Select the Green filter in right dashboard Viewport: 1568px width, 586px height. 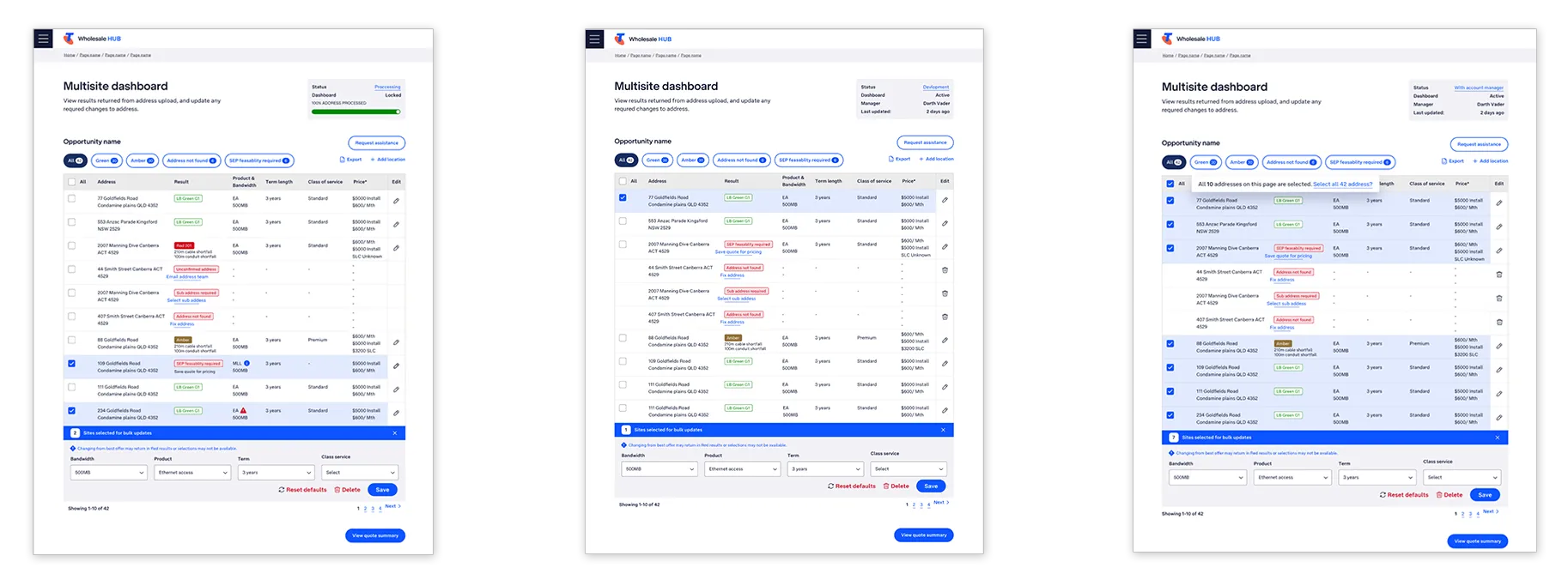[x=1206, y=162]
